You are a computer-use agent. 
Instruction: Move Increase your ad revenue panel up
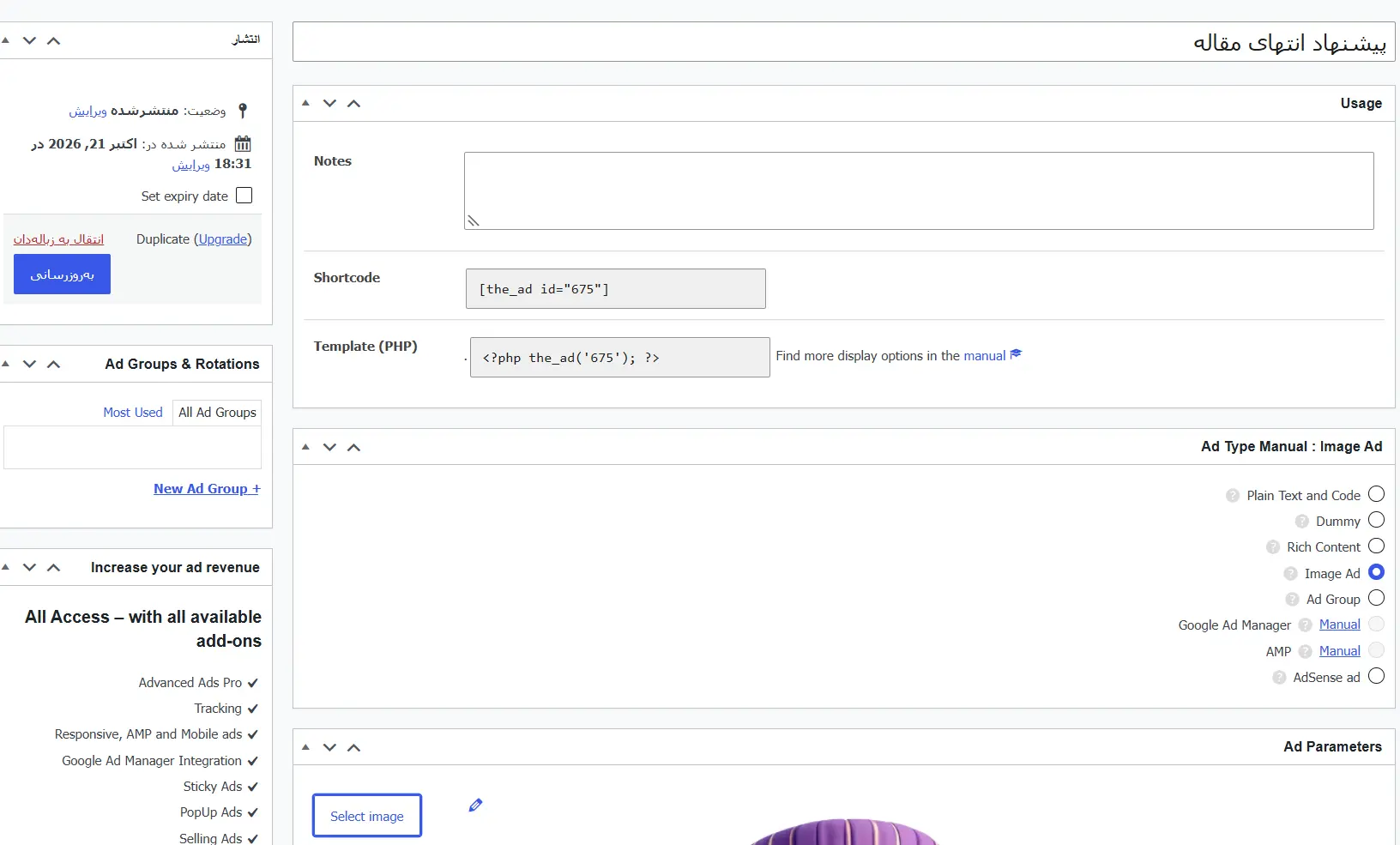(x=53, y=567)
